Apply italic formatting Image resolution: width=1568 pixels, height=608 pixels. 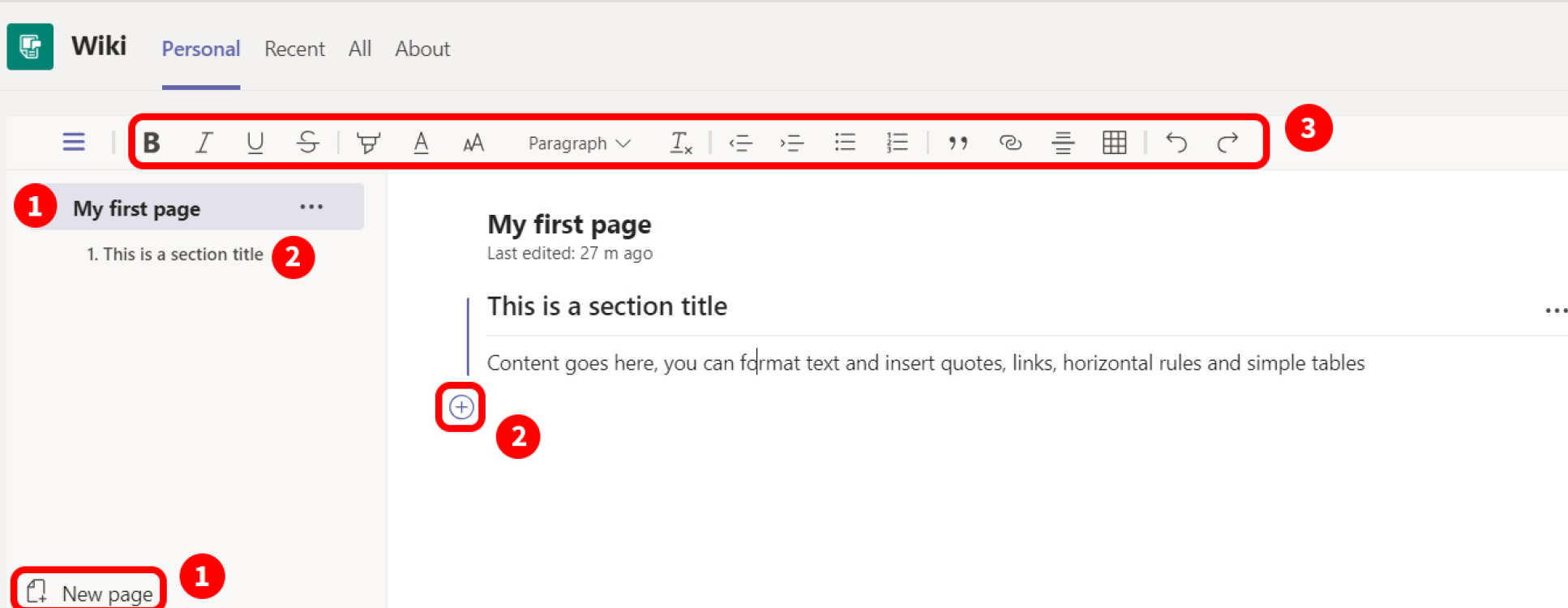point(203,143)
